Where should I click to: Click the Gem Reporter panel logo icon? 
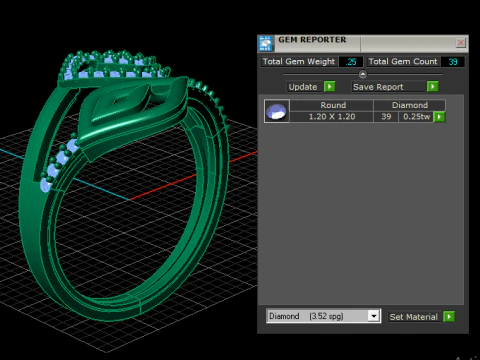[x=266, y=43]
